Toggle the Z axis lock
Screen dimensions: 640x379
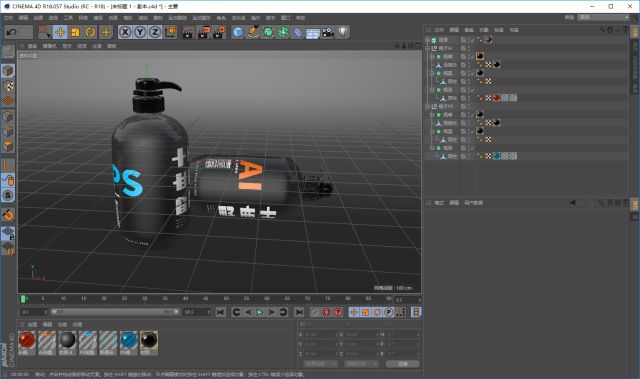(x=155, y=32)
